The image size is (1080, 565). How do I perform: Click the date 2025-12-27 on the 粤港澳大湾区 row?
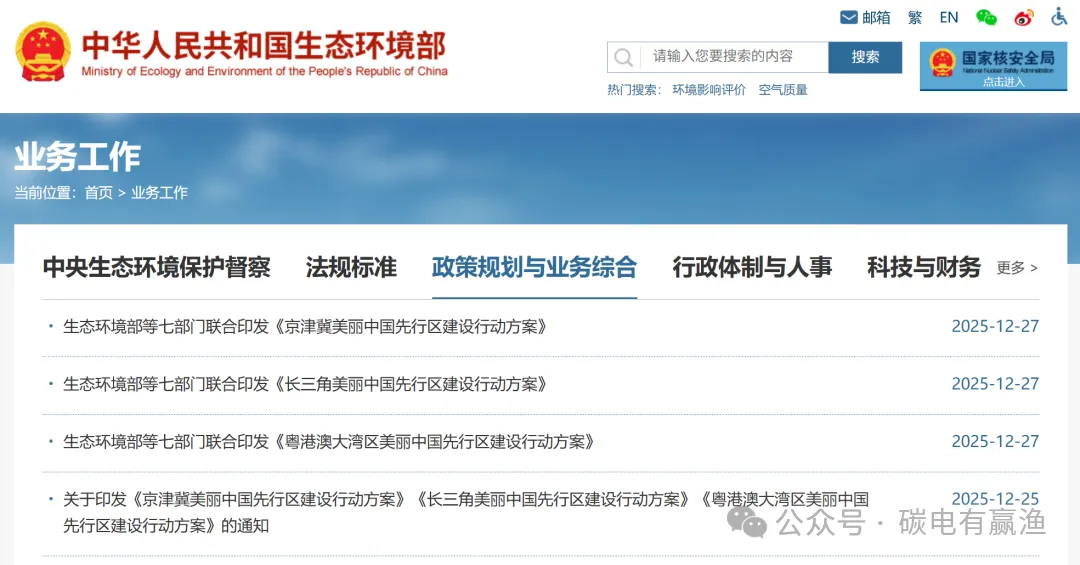coord(995,442)
